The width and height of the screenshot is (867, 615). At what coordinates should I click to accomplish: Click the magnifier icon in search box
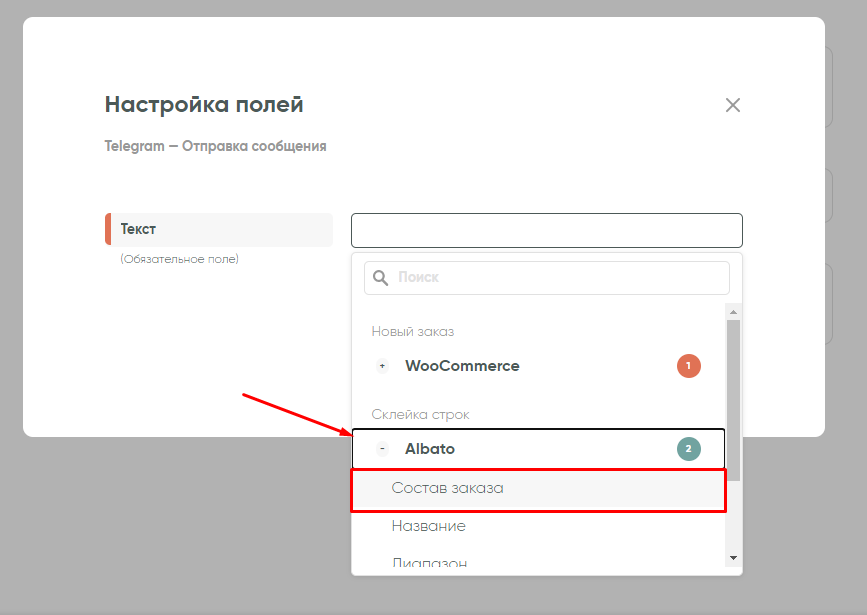point(381,278)
